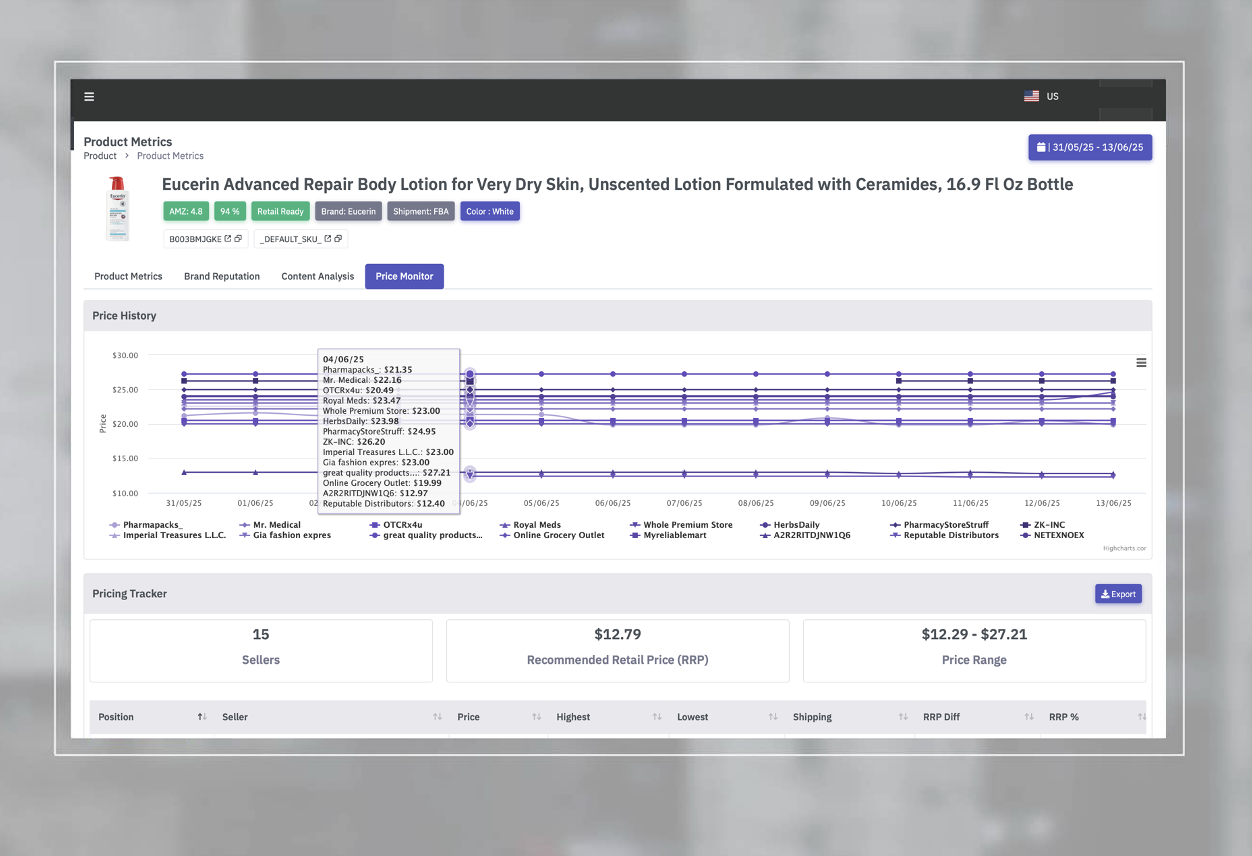Open the Highcharts.com credit link
The width and height of the screenshot is (1252, 856).
click(x=1125, y=548)
